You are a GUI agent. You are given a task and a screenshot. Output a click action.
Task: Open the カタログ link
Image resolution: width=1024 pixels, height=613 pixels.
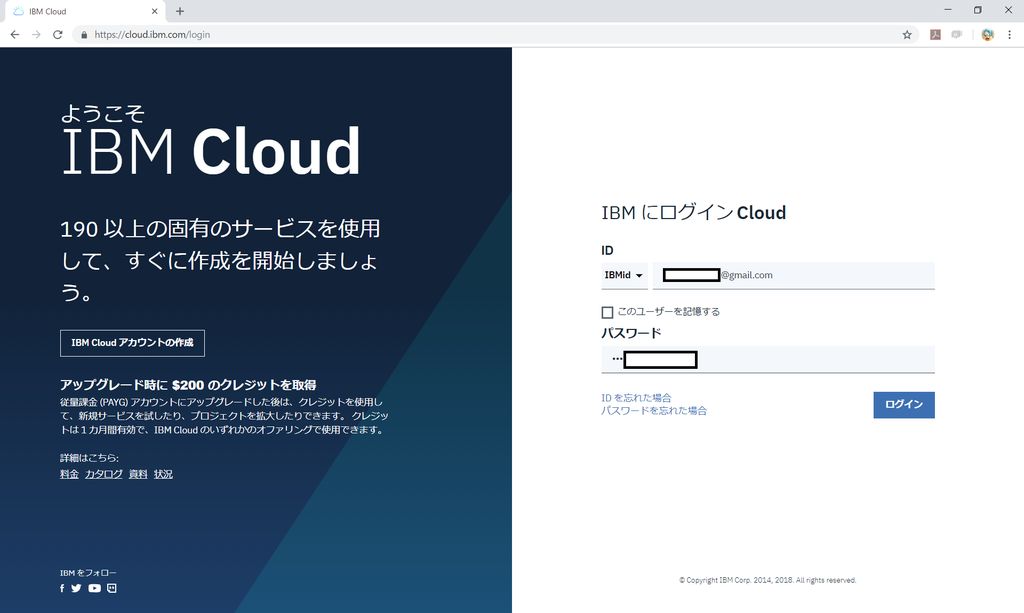(104, 474)
